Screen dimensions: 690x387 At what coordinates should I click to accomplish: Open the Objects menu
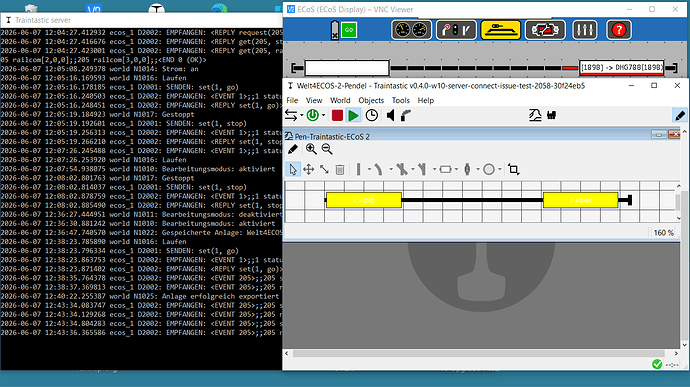click(x=371, y=100)
